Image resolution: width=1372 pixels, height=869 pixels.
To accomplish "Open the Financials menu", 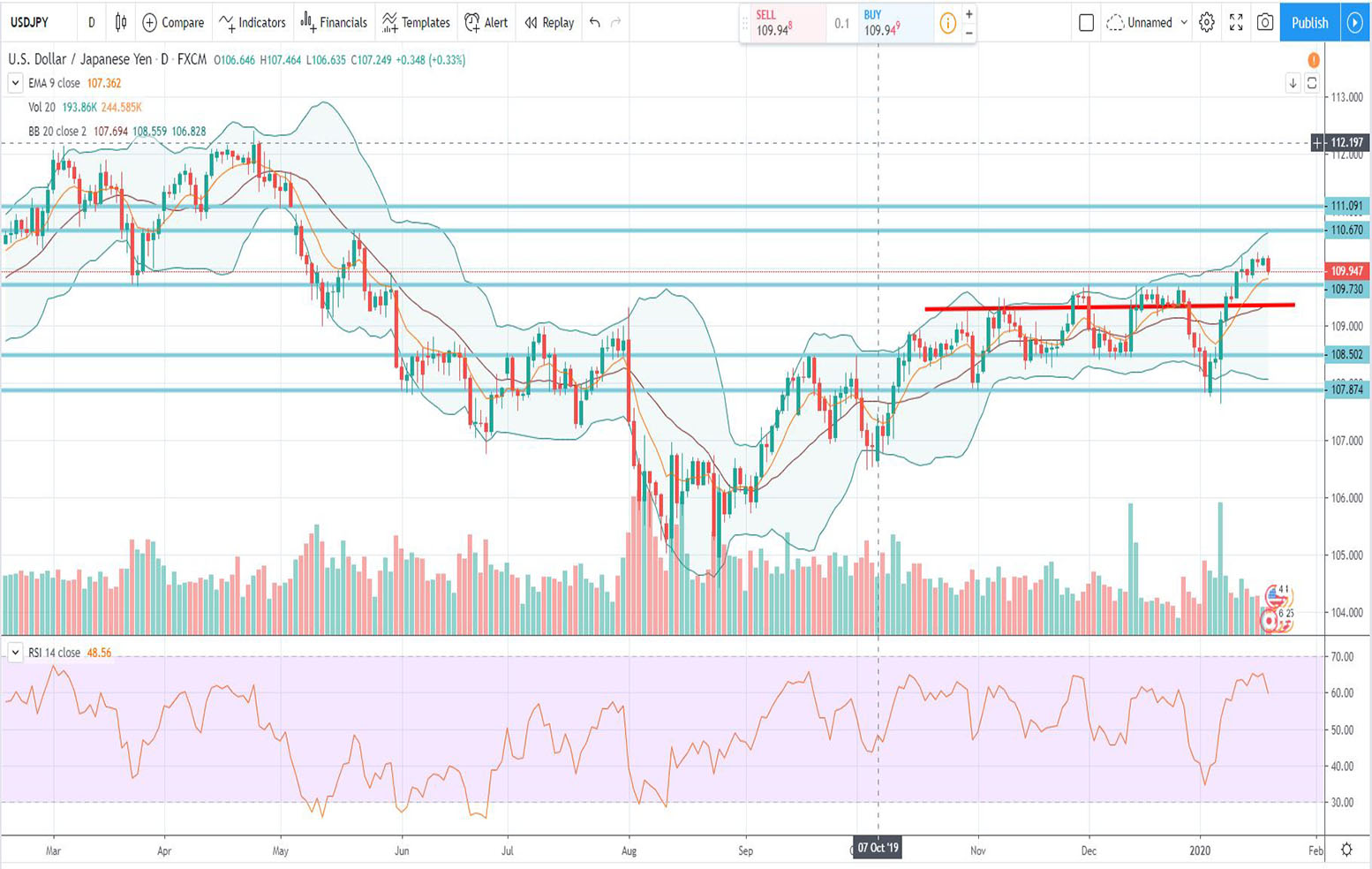I will [334, 23].
